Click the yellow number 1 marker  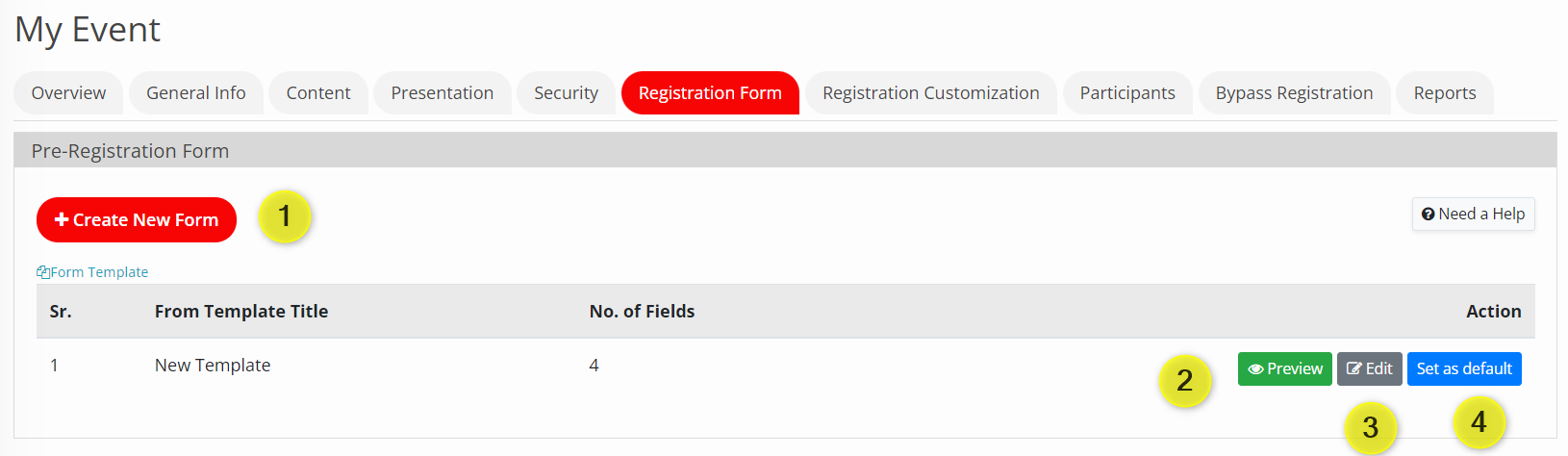[285, 216]
